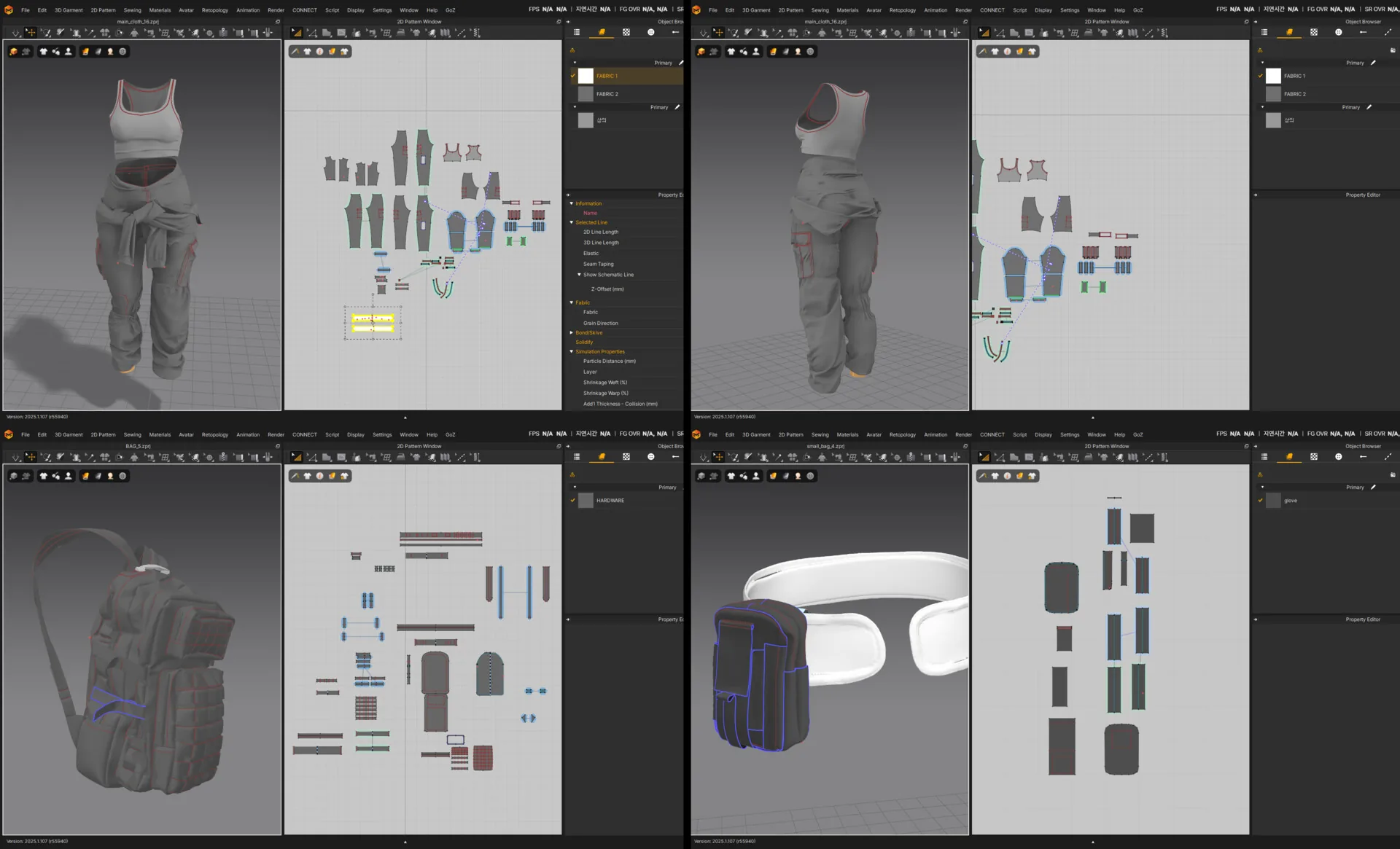
Task: Open the Fabric tab icon in top-left Object Browser
Action: 602,32
